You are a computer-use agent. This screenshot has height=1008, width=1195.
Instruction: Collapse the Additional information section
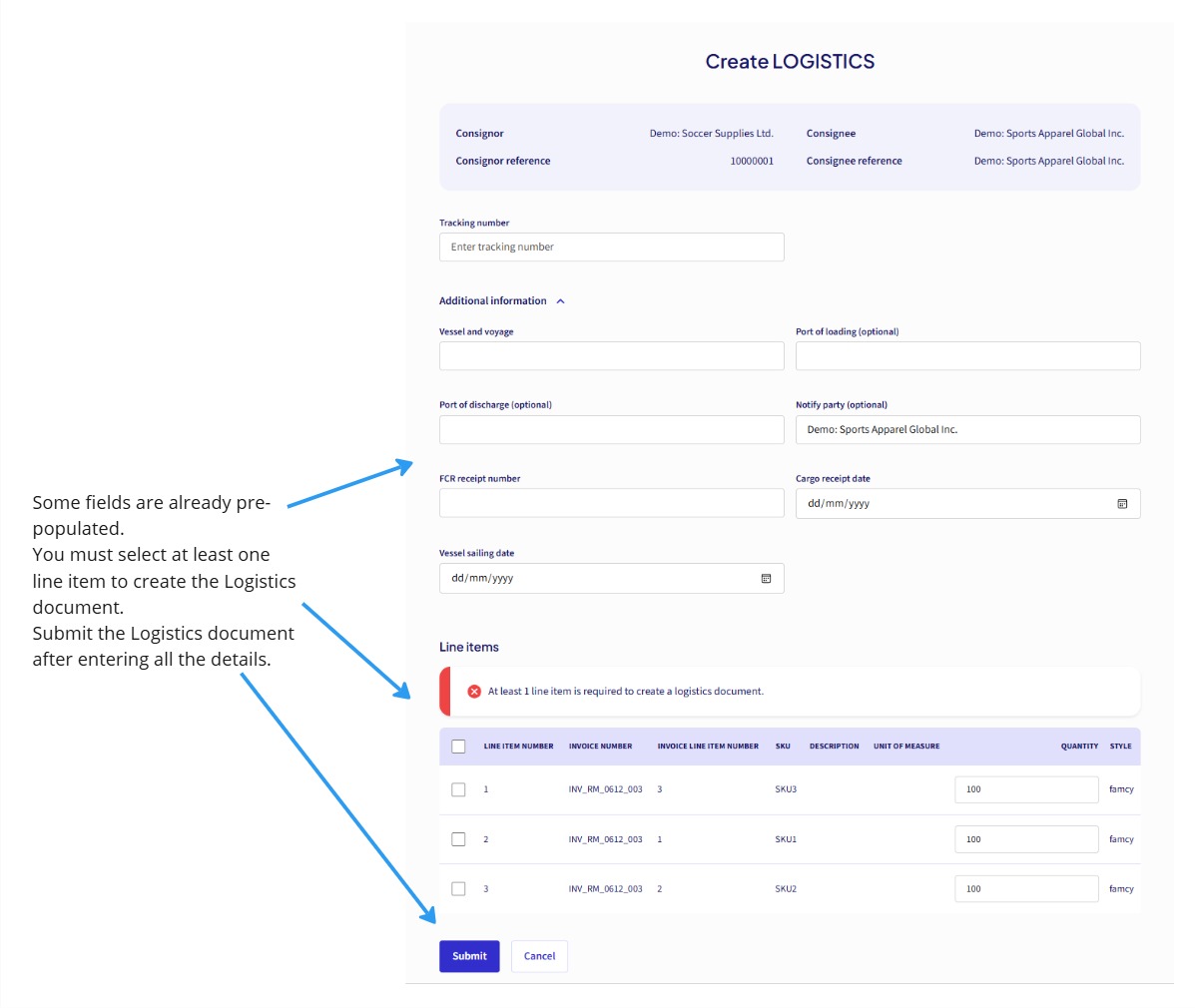point(560,300)
